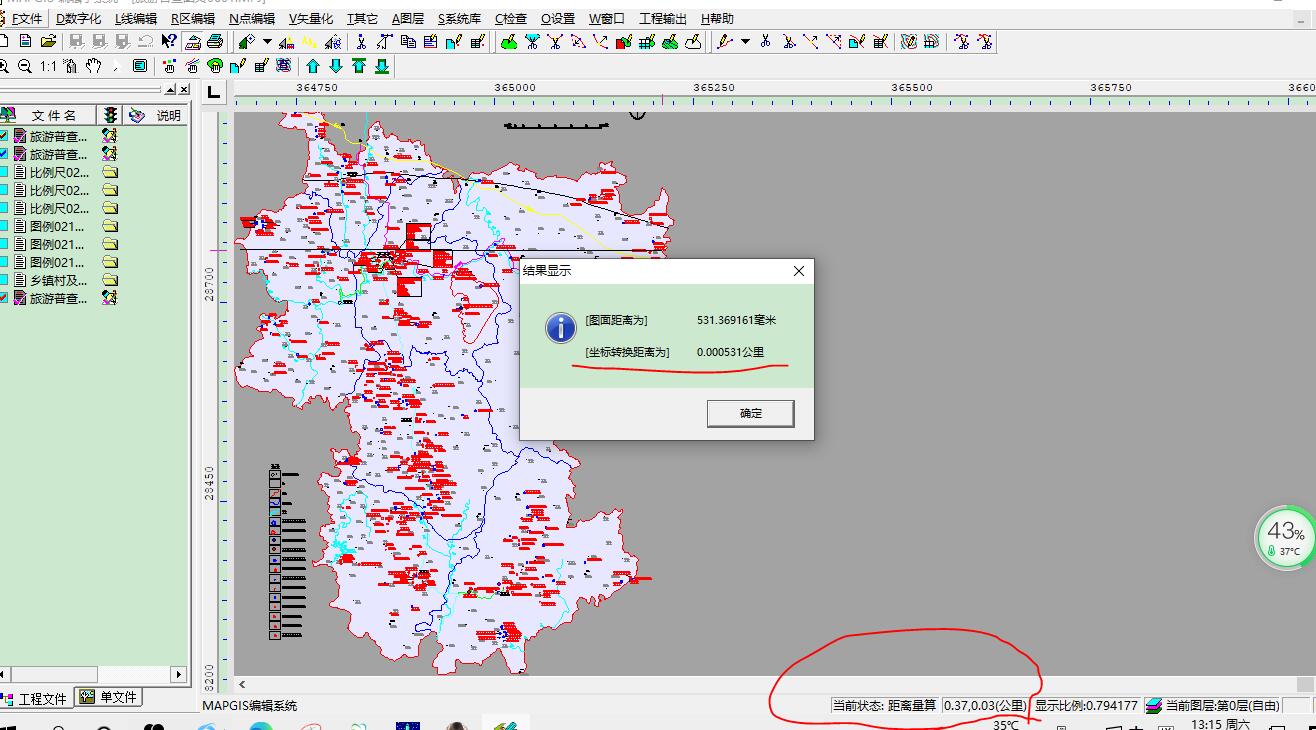Select the zoom out magnifier tool
This screenshot has height=730, width=1316.
click(x=25, y=67)
